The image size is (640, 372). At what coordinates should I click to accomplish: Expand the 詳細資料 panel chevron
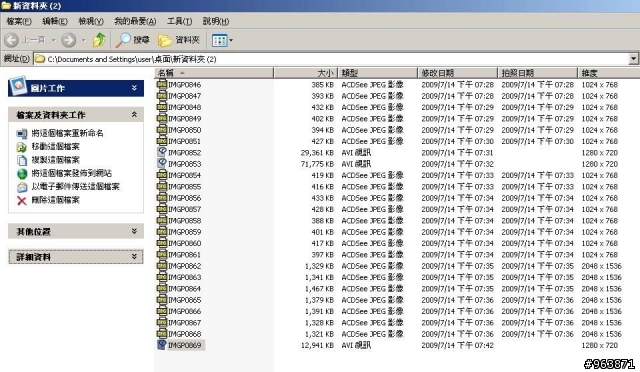coord(134,256)
